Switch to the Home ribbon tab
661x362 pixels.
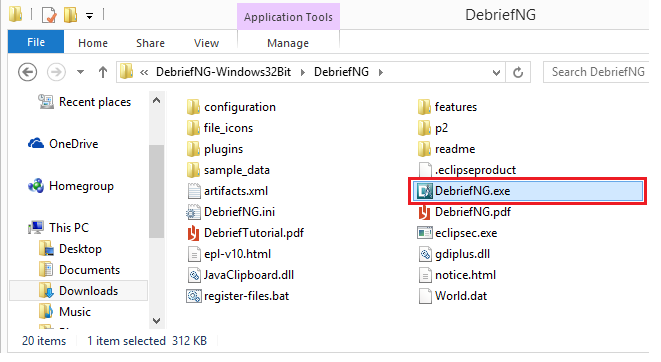pos(93,43)
